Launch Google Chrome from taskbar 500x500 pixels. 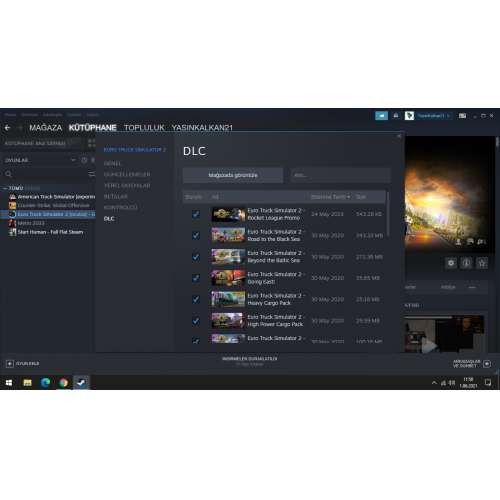[x=63, y=383]
